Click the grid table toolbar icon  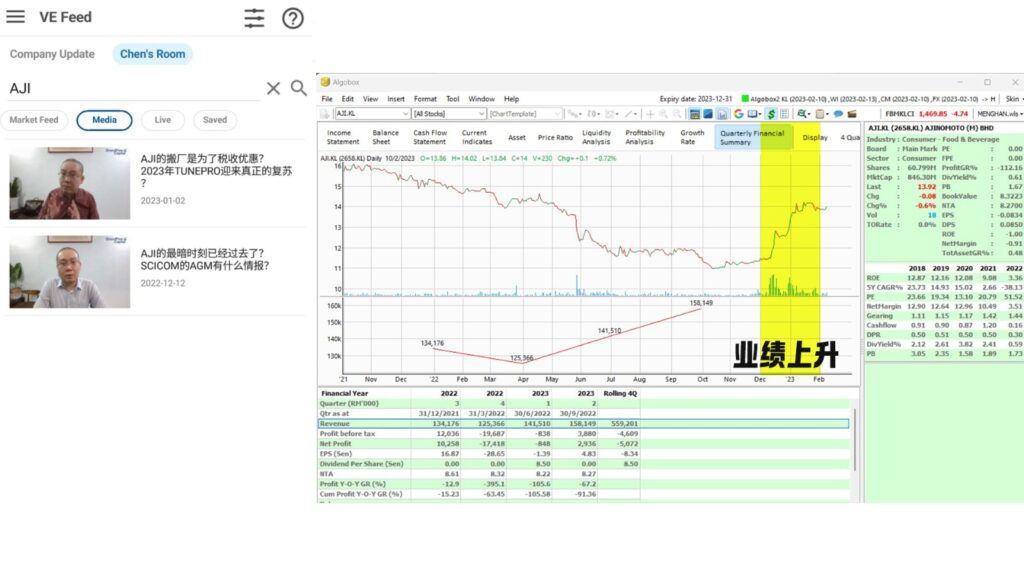click(784, 114)
